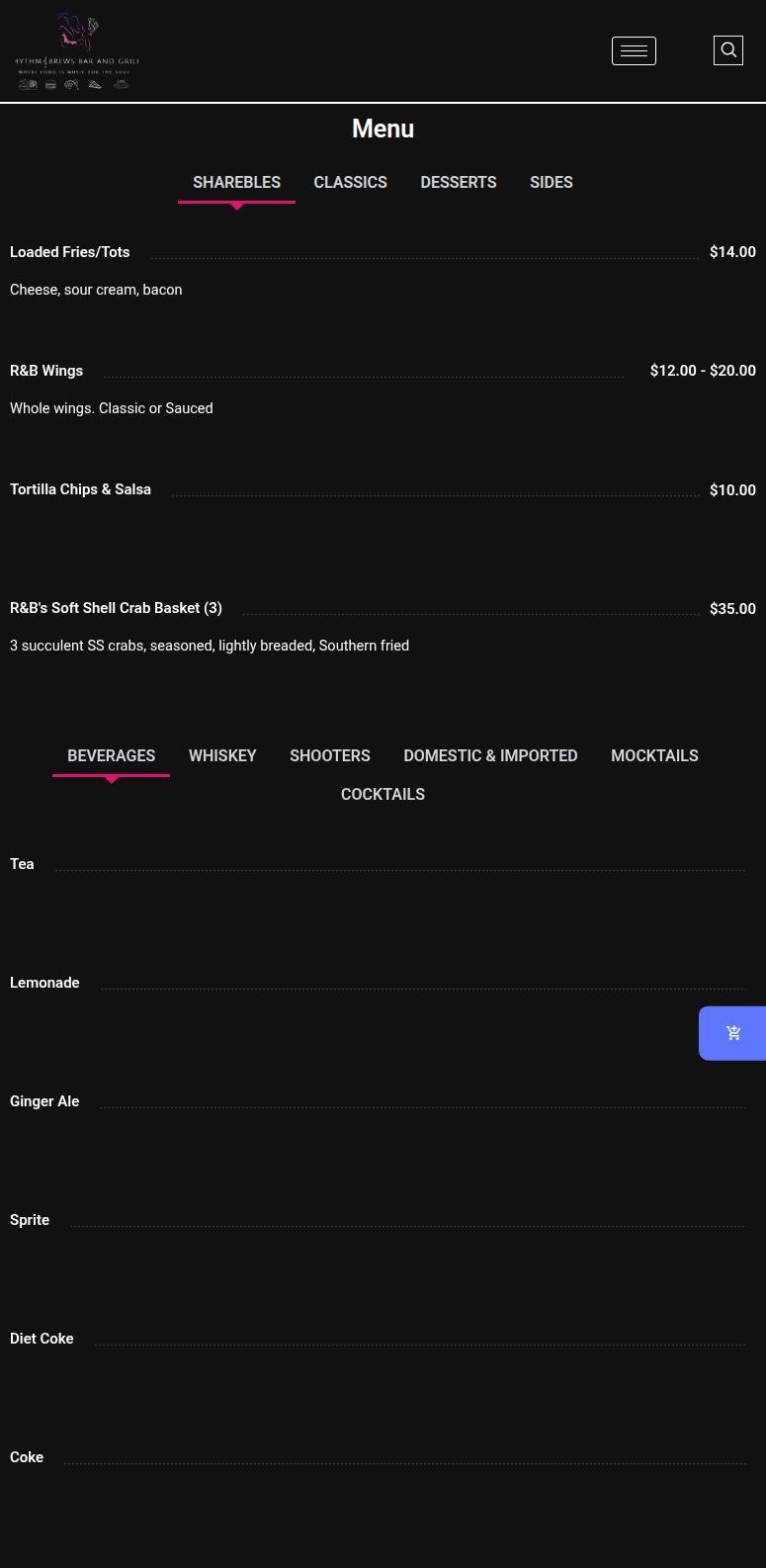
Task: Open the Sides tab
Action: pos(552,183)
